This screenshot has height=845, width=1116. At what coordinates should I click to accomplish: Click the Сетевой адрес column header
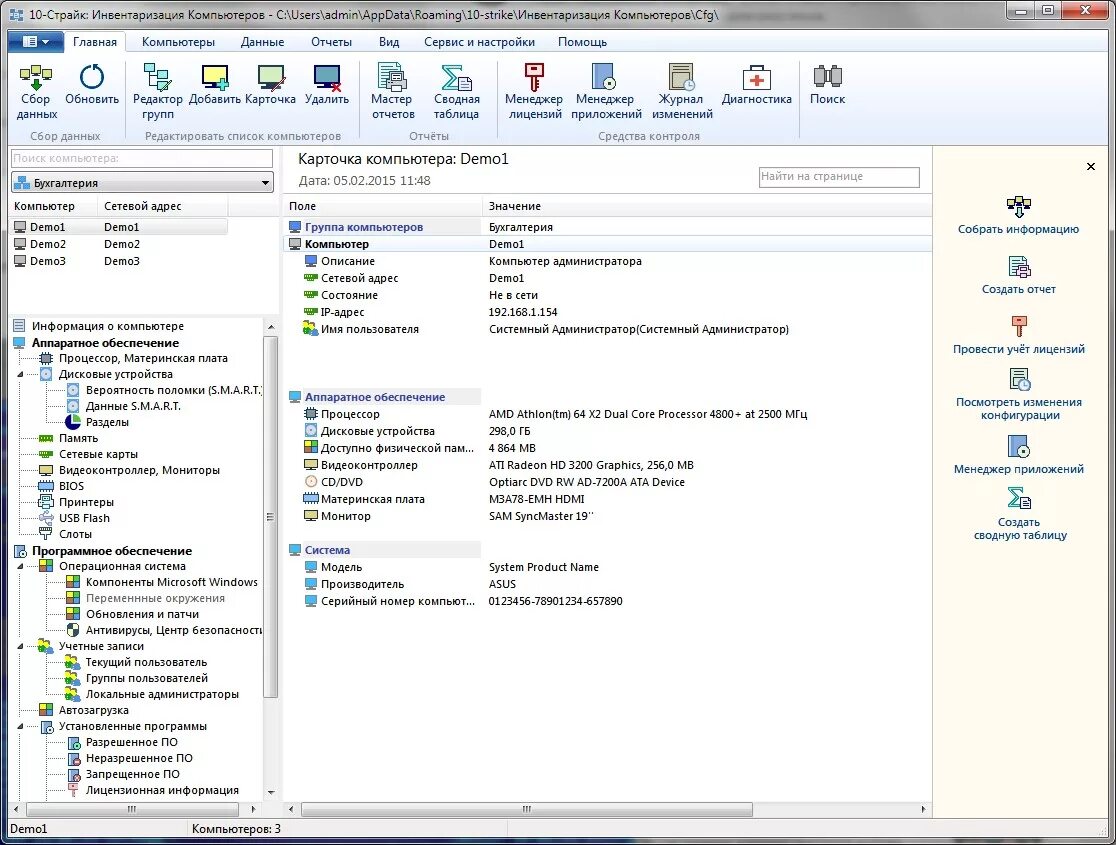coord(162,206)
